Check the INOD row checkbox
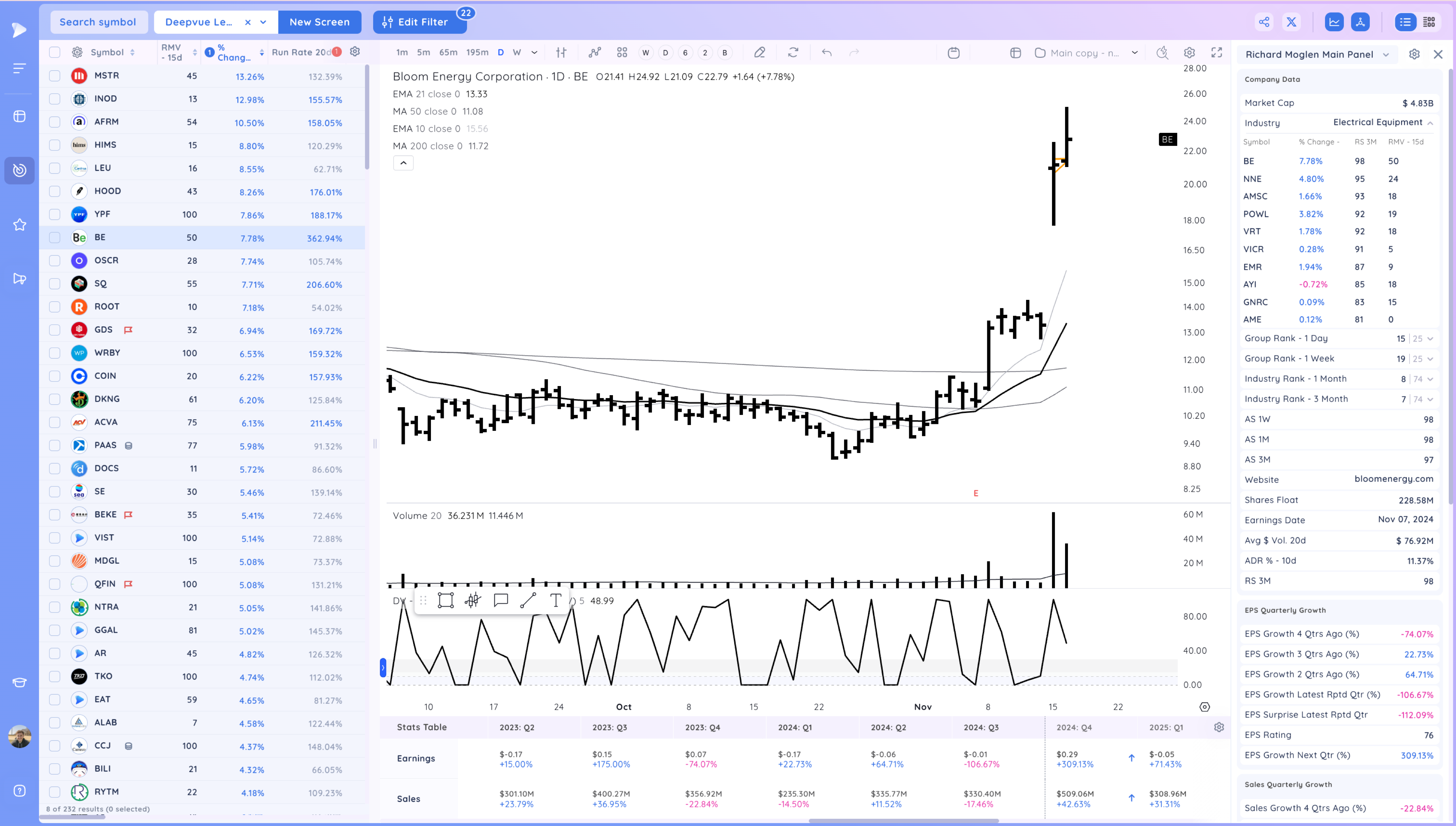1456x826 pixels. coord(55,99)
